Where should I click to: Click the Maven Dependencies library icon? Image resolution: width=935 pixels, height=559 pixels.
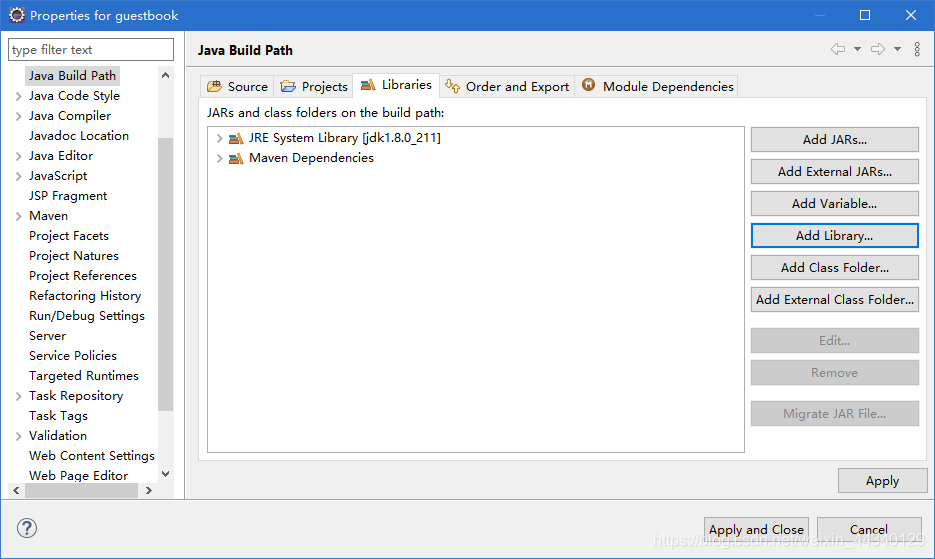pos(236,158)
